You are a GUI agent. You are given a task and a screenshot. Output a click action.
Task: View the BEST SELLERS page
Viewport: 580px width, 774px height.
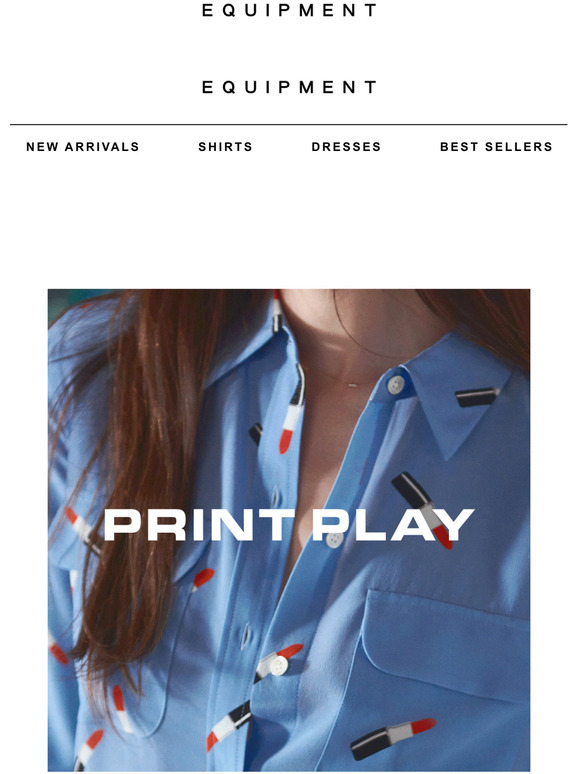(x=496, y=147)
